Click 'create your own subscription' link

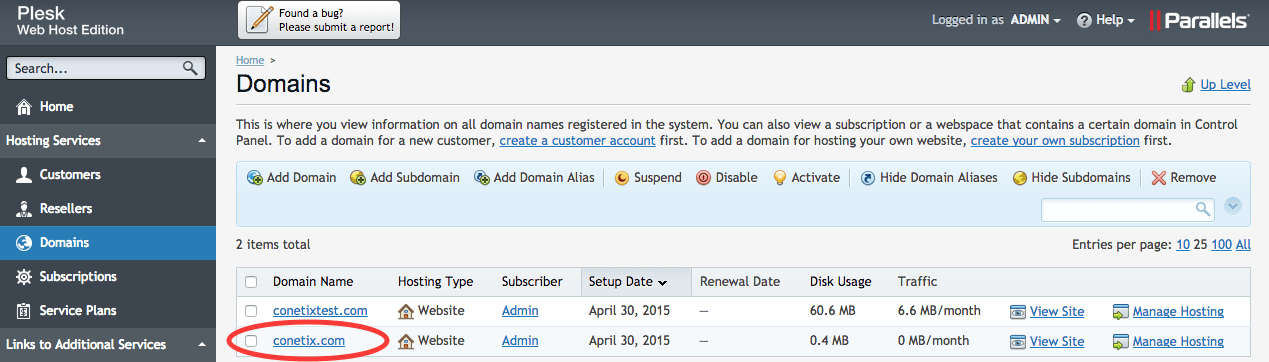pyautogui.click(x=1054, y=141)
